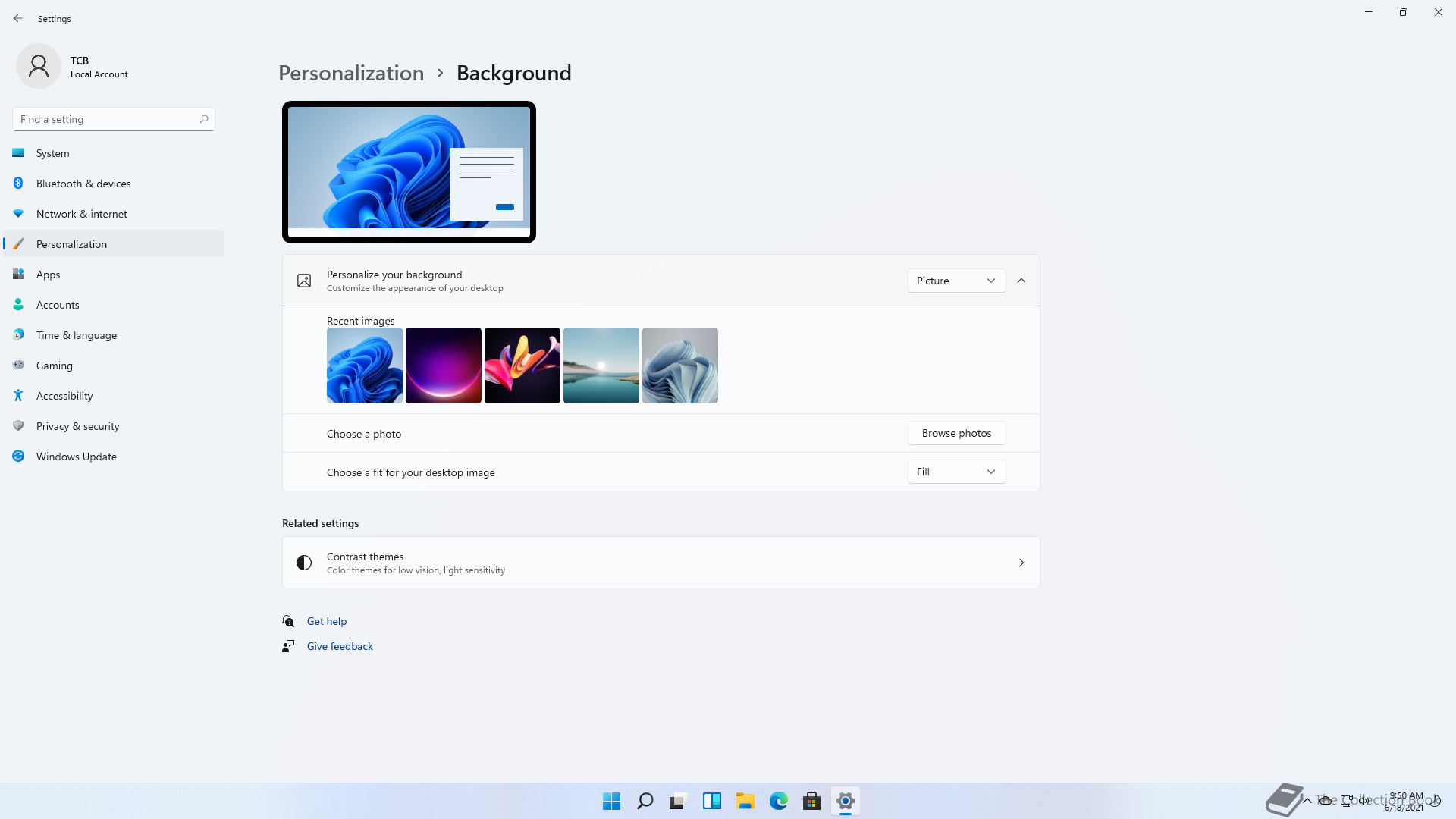
Task: Click the Get help headset icon
Action: pyautogui.click(x=288, y=621)
